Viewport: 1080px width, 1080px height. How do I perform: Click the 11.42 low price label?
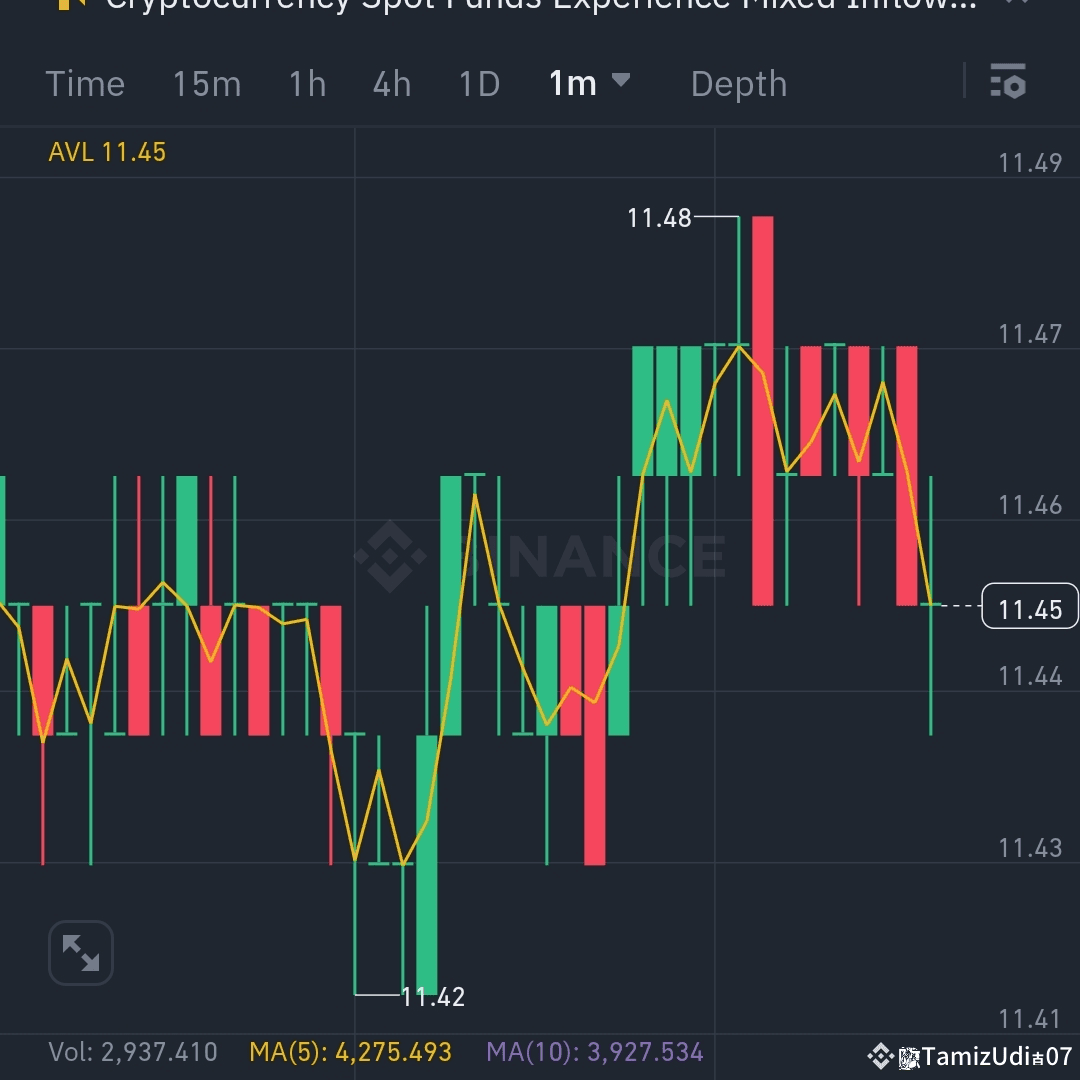[x=432, y=996]
